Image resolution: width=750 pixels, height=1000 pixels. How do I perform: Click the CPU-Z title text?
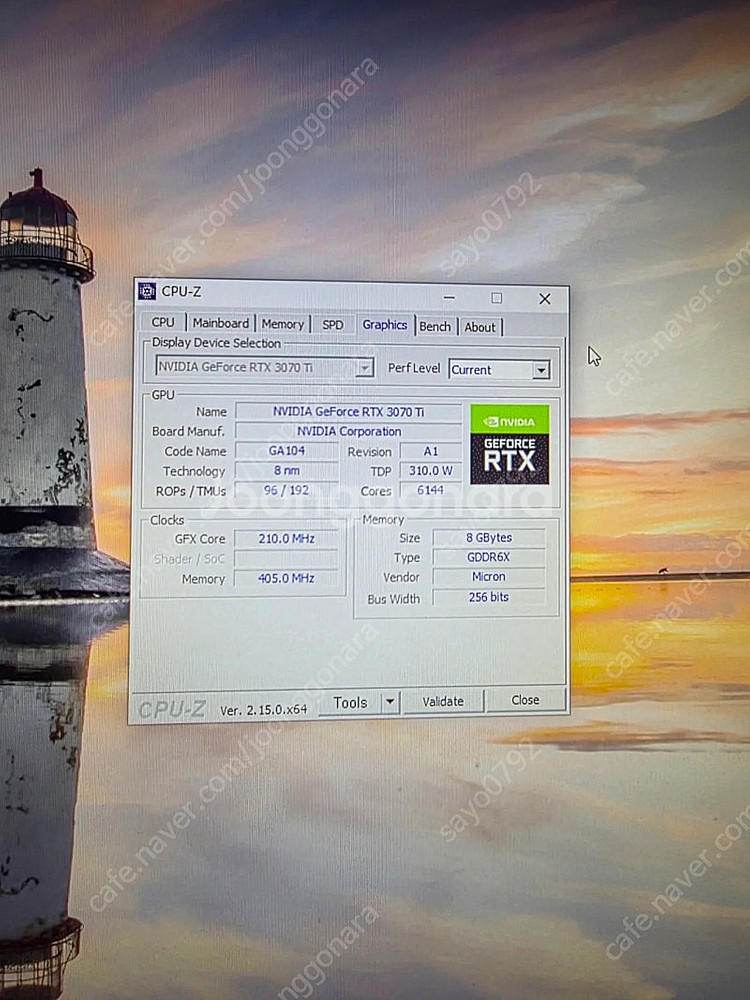click(181, 291)
